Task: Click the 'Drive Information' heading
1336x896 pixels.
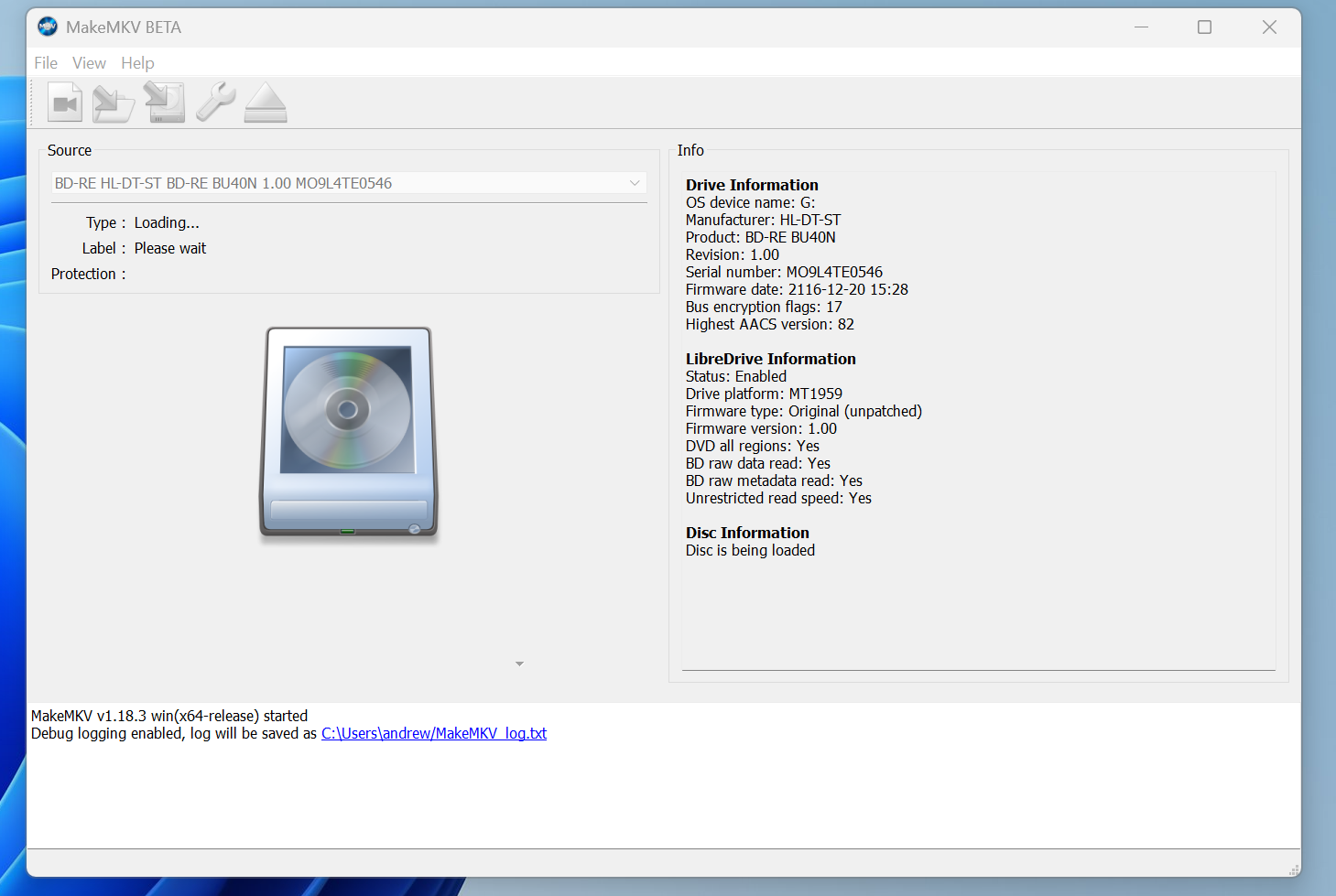Action: pos(752,185)
